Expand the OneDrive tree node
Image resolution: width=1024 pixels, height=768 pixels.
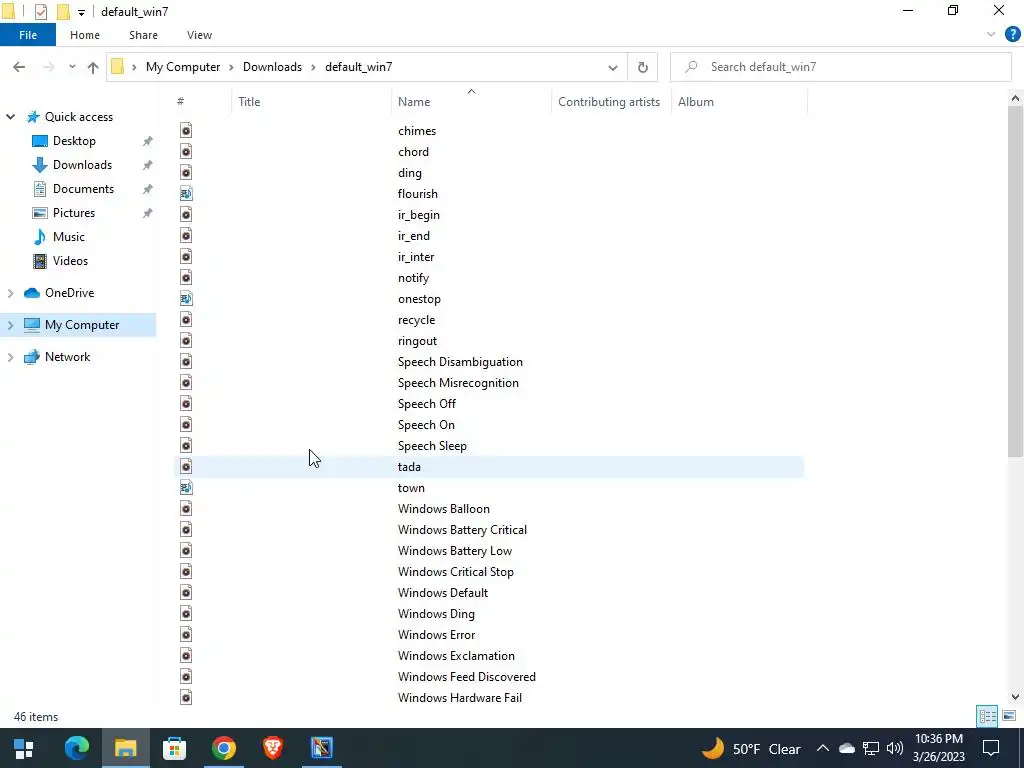click(x=10, y=293)
